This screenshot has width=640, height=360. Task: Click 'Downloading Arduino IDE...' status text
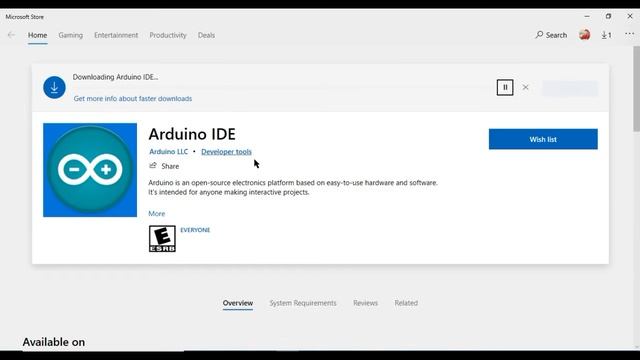pyautogui.click(x=116, y=77)
